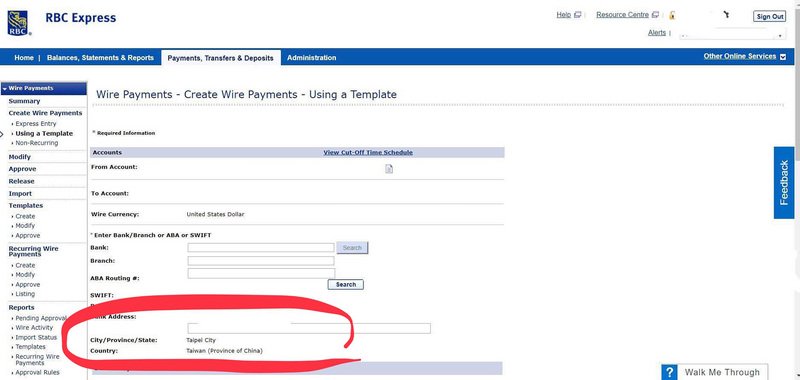800x380 pixels.
Task: Open the Alerts dropdown selector
Action: (731, 35)
